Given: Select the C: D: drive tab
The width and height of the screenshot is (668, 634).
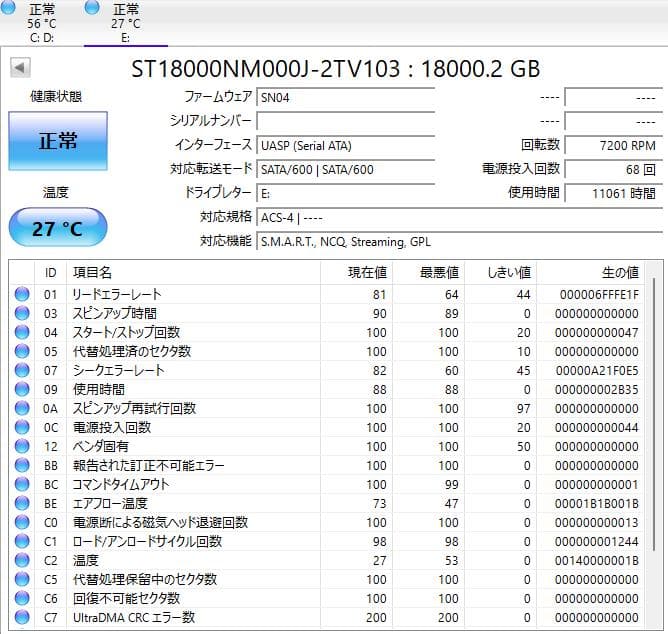Looking at the screenshot, I should (42, 22).
